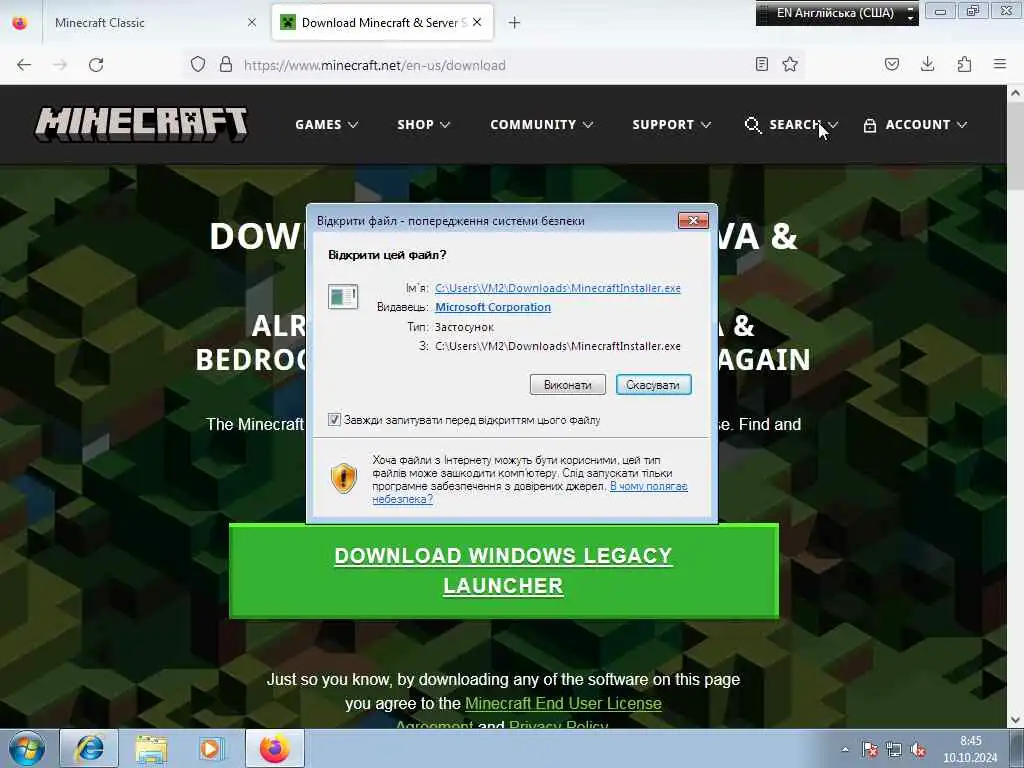Viewport: 1024px width, 768px height.
Task: Open the Firefox hamburger menu
Action: point(1000,64)
